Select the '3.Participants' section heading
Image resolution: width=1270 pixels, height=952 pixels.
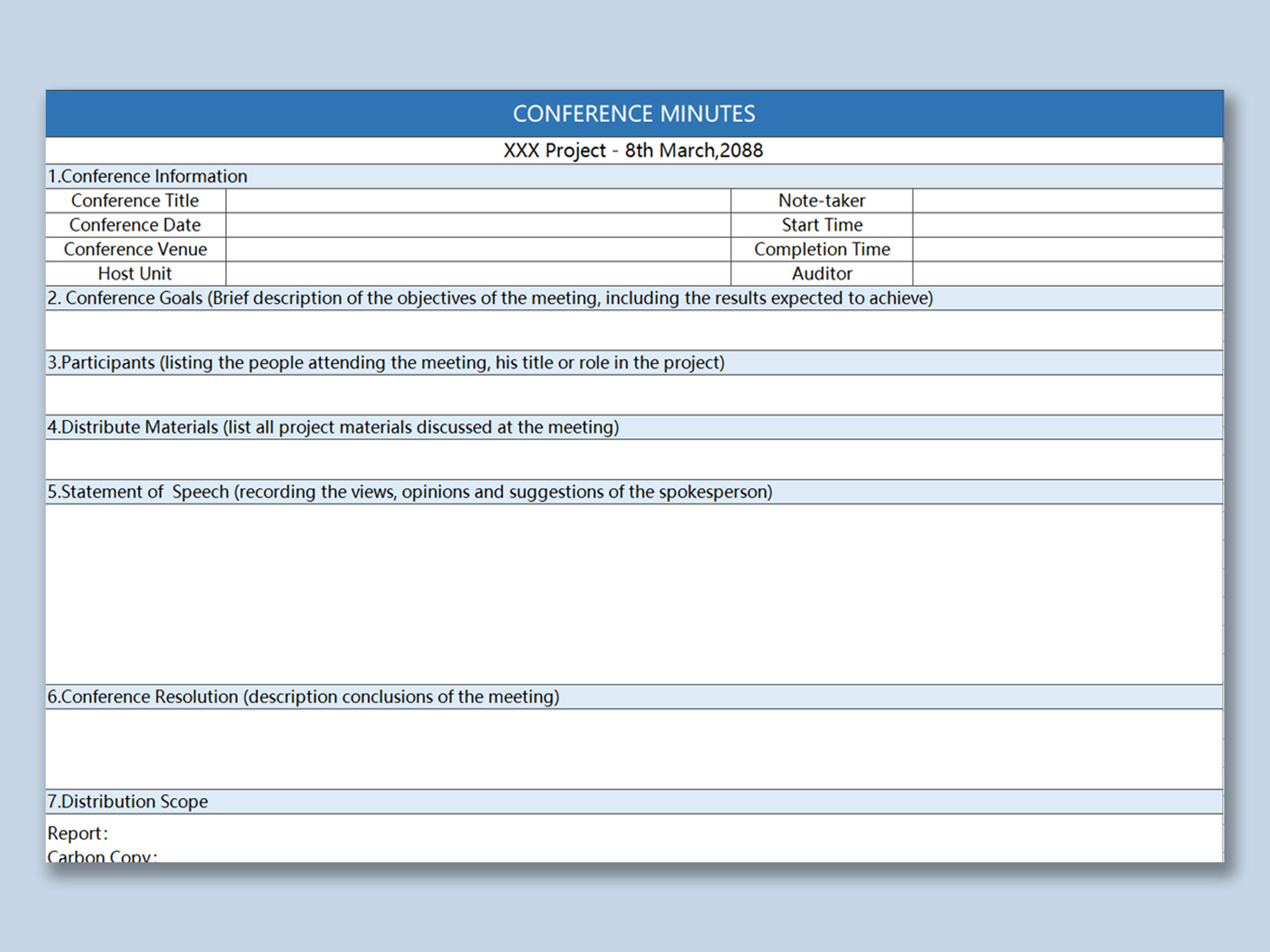pyautogui.click(x=634, y=363)
